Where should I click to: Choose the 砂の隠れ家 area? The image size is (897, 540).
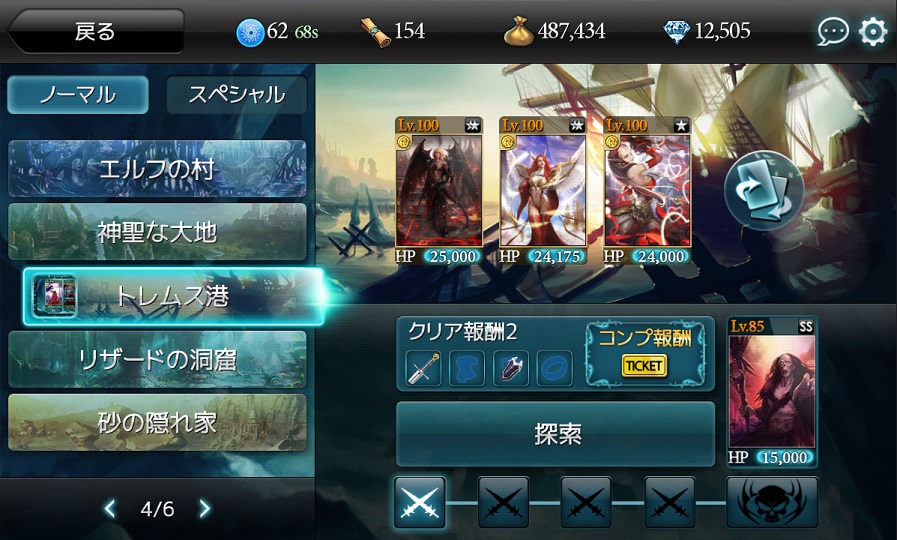(157, 423)
